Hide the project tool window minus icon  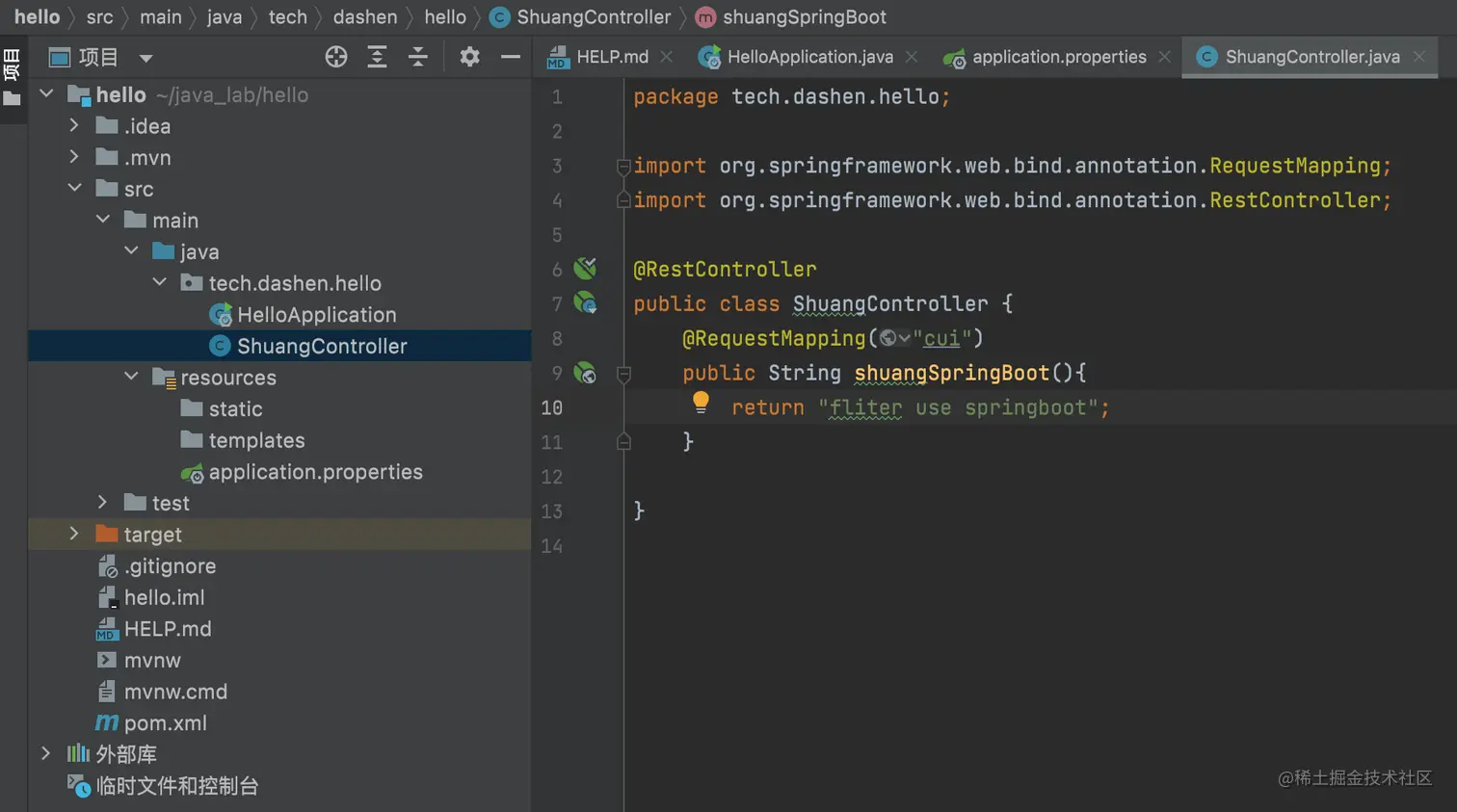coord(511,57)
